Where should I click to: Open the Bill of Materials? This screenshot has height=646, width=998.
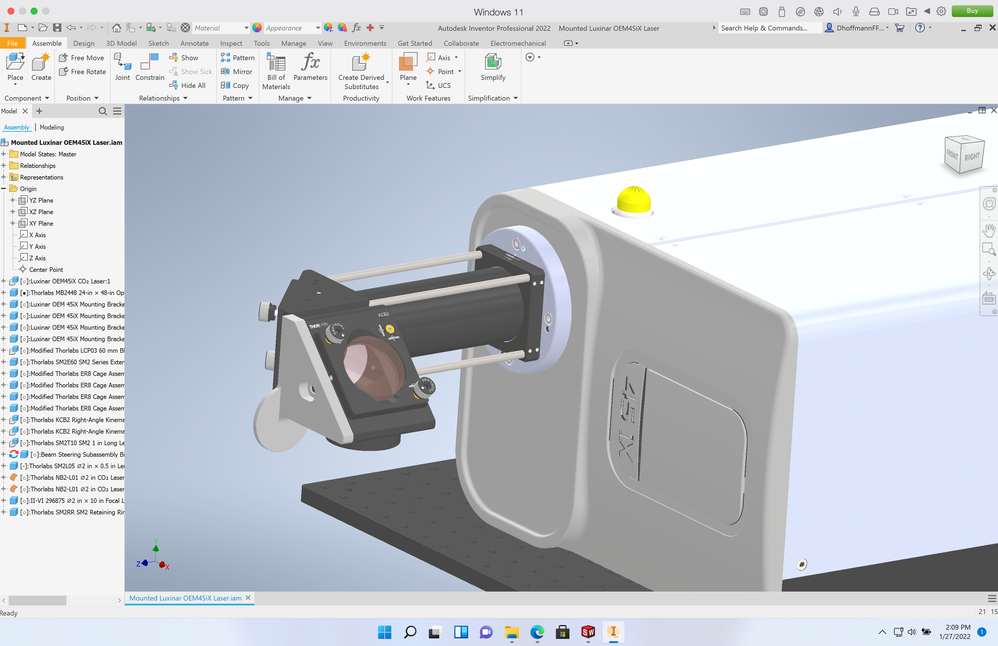(276, 71)
